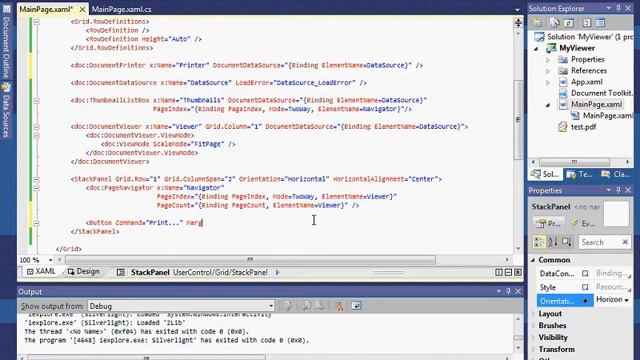Screen dimensions: 640x360
Task: Collapse the Grid.RowDefinitions code block
Action: [36, 22]
